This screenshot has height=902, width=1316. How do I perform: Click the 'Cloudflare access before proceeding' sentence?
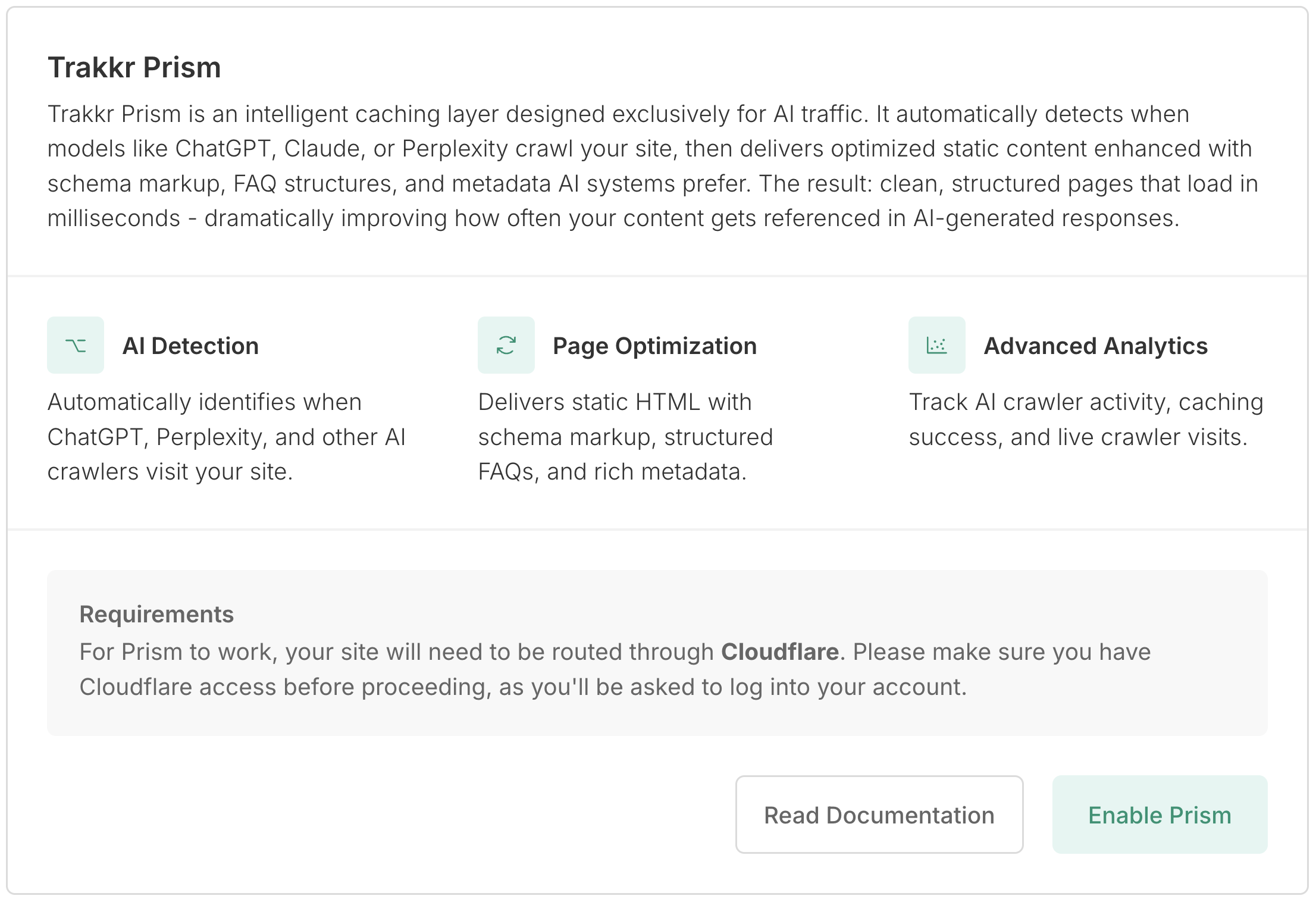pos(284,687)
